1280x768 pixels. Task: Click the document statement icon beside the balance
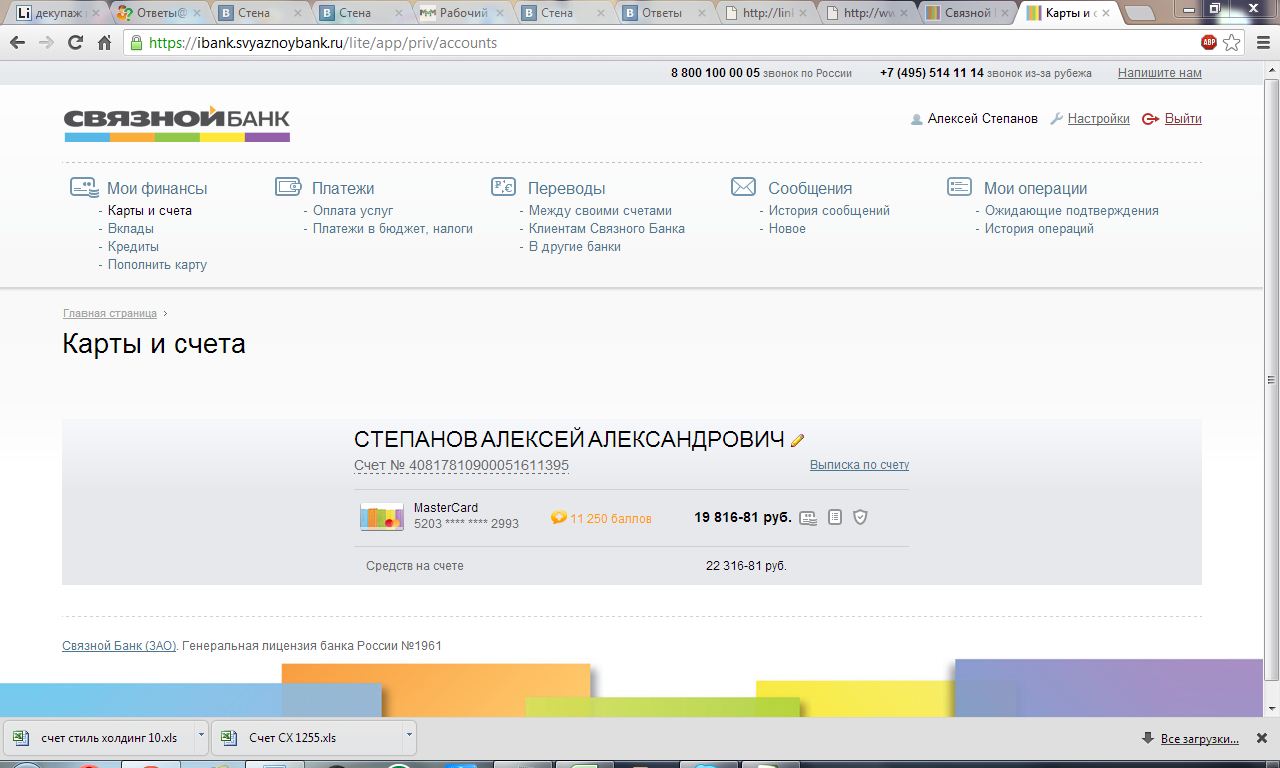pyautogui.click(x=835, y=517)
